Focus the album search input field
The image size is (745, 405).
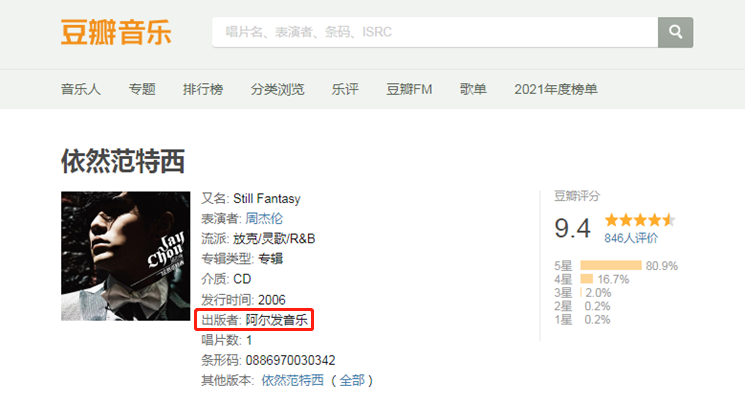click(x=435, y=32)
